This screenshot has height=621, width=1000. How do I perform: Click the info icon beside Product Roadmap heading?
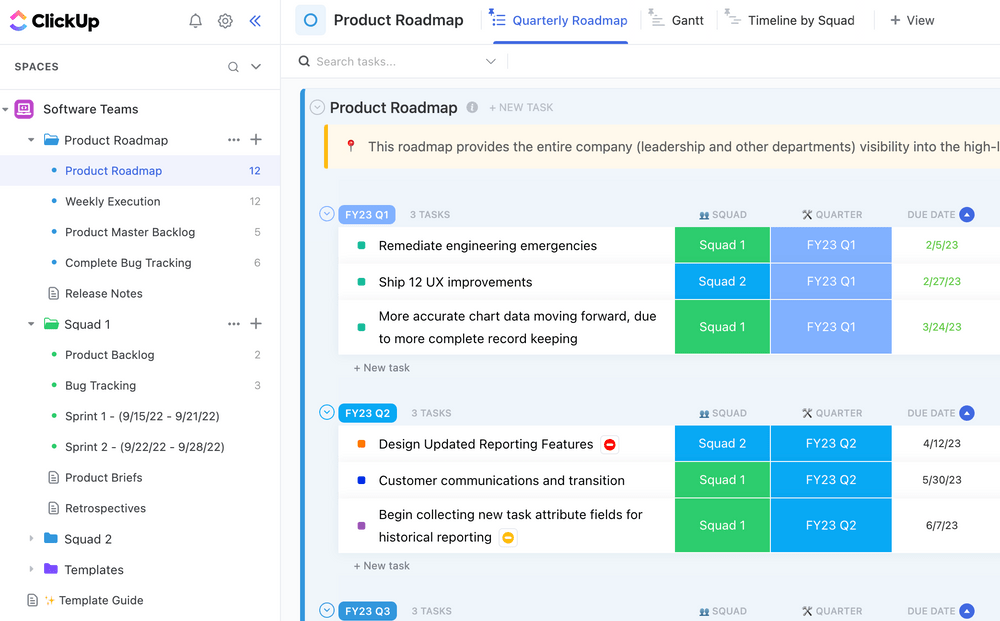472,107
